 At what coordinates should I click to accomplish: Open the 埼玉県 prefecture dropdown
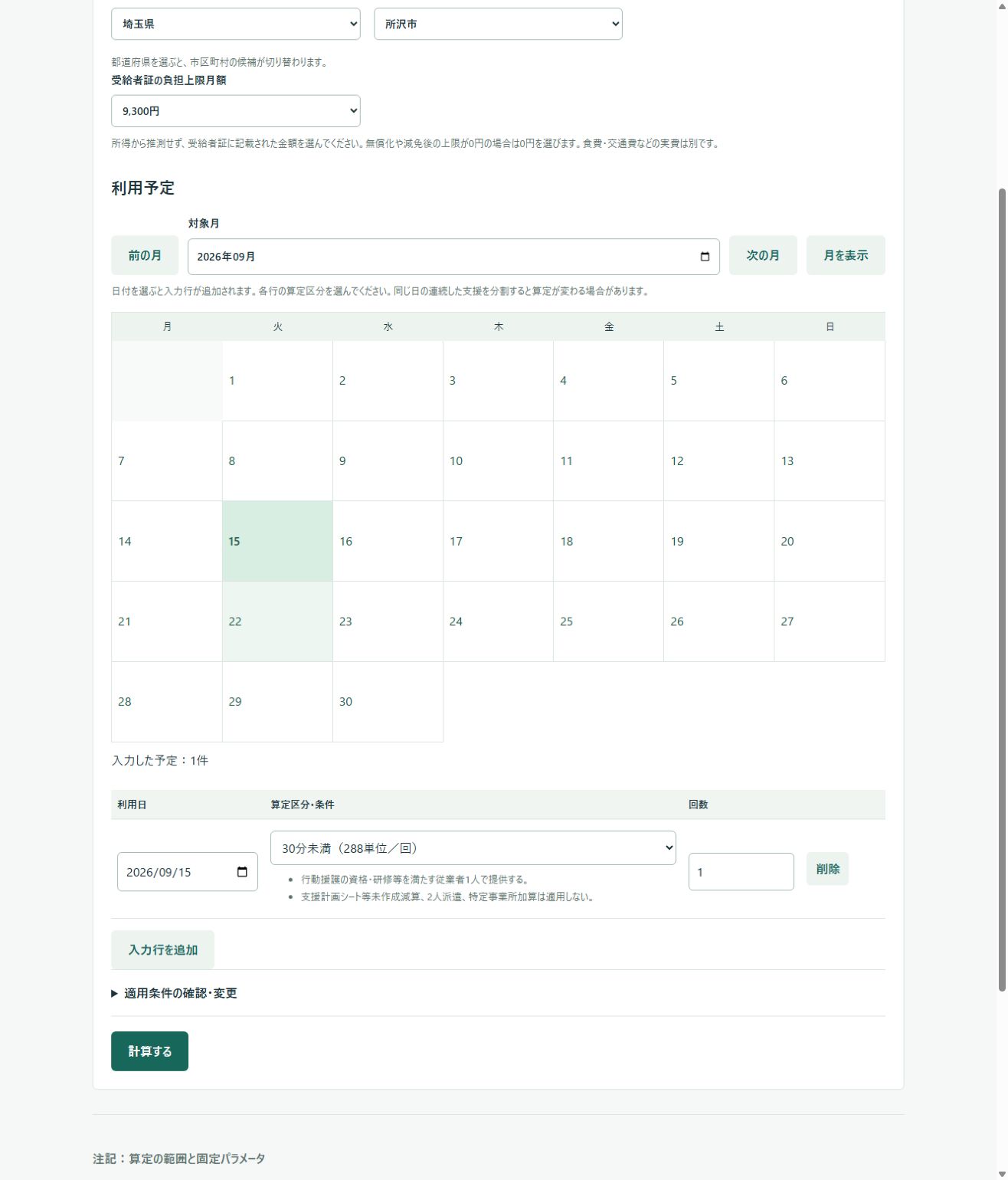click(236, 24)
